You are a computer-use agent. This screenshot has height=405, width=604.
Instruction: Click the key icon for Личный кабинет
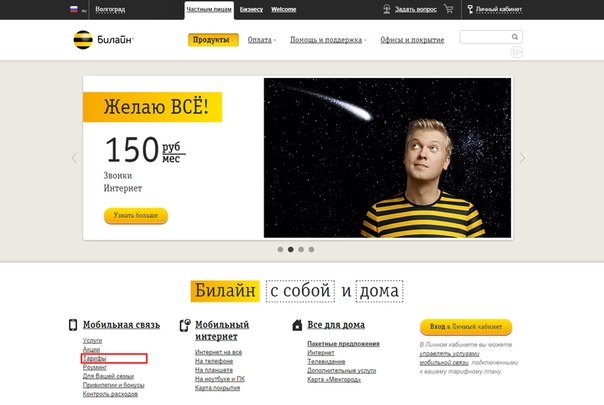click(x=470, y=9)
